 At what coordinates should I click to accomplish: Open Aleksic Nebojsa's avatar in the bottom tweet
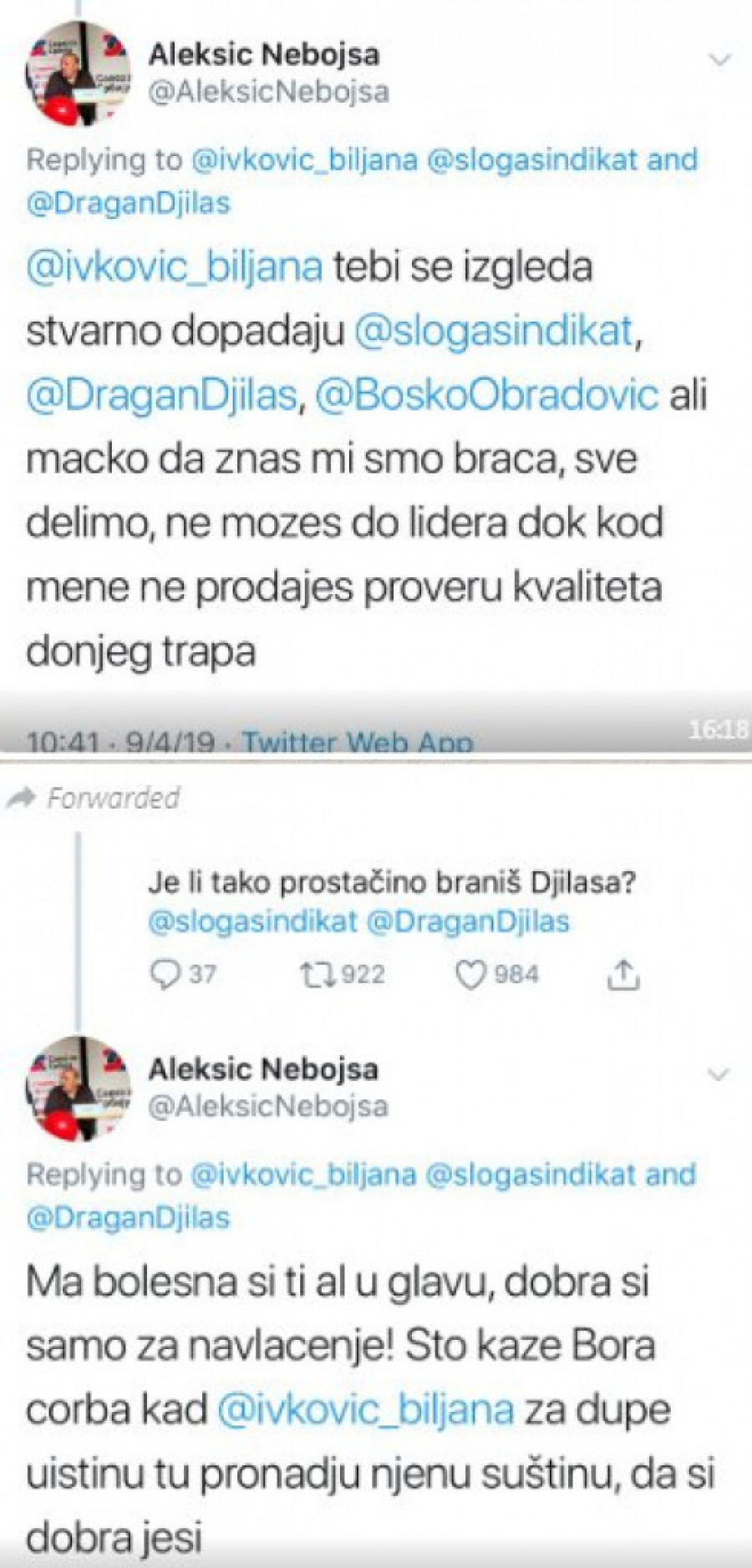[78, 1088]
